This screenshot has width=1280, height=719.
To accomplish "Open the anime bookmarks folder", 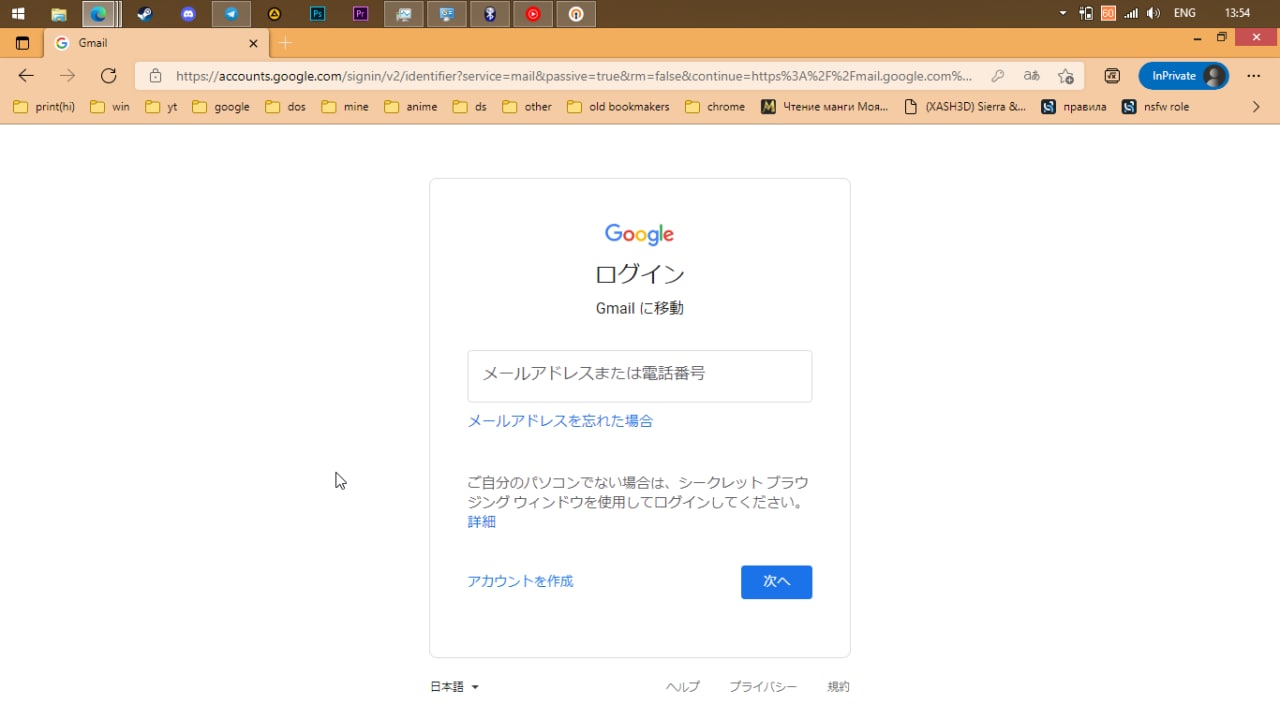I will click(411, 107).
